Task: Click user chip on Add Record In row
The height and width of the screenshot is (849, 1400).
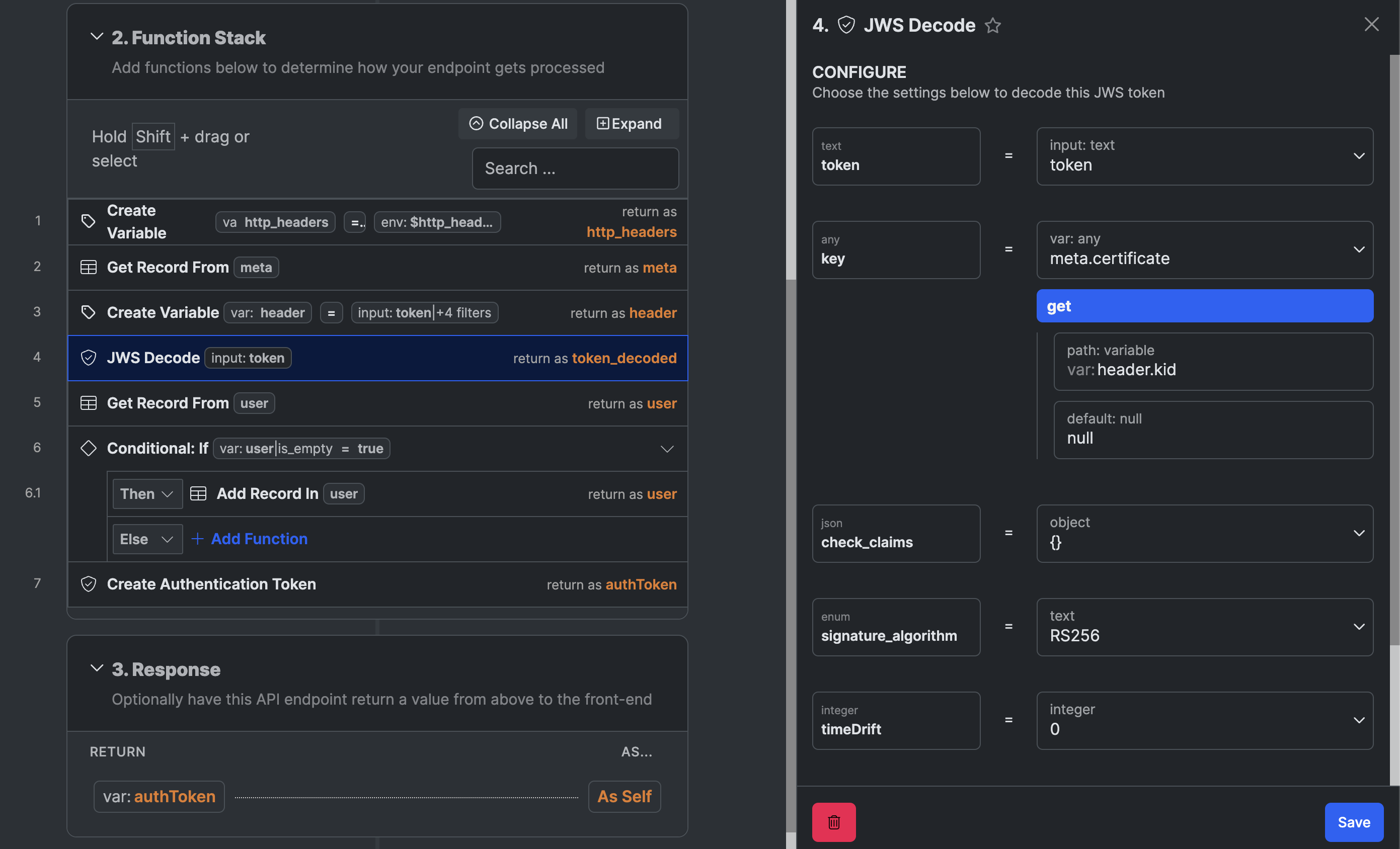Action: 344,493
